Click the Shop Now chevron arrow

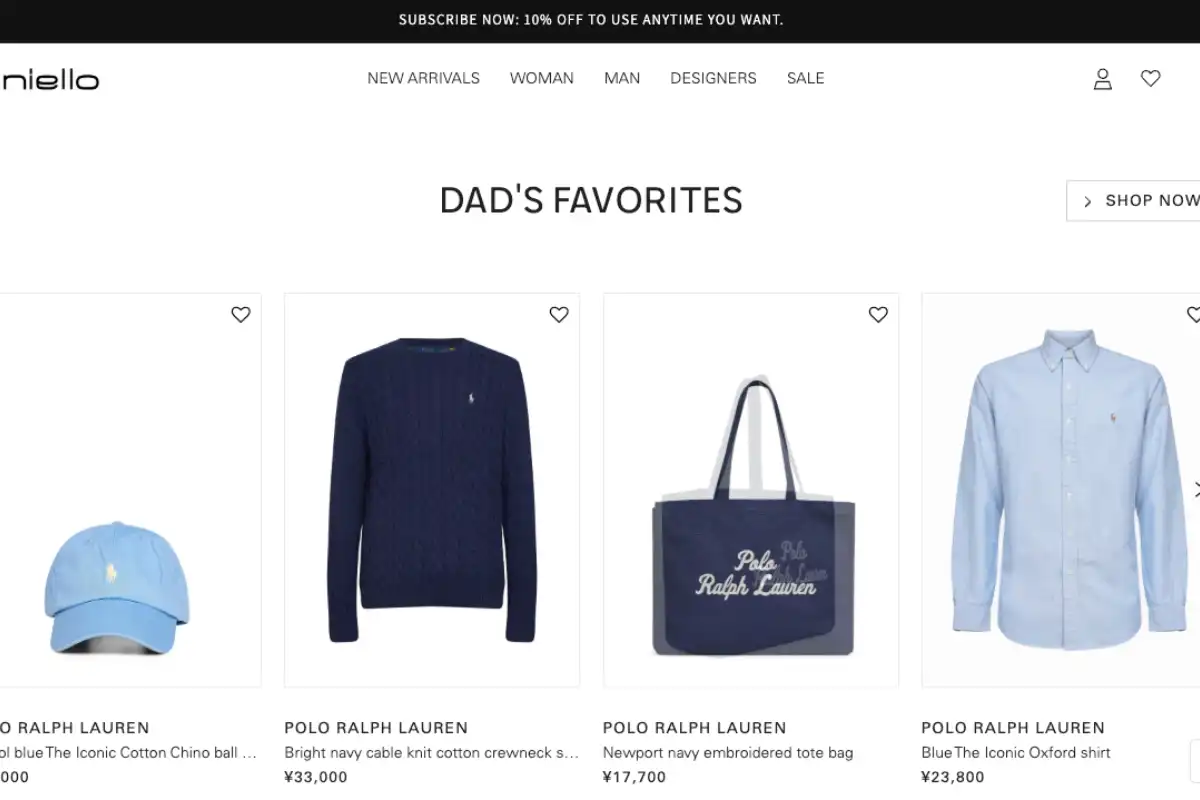1088,201
